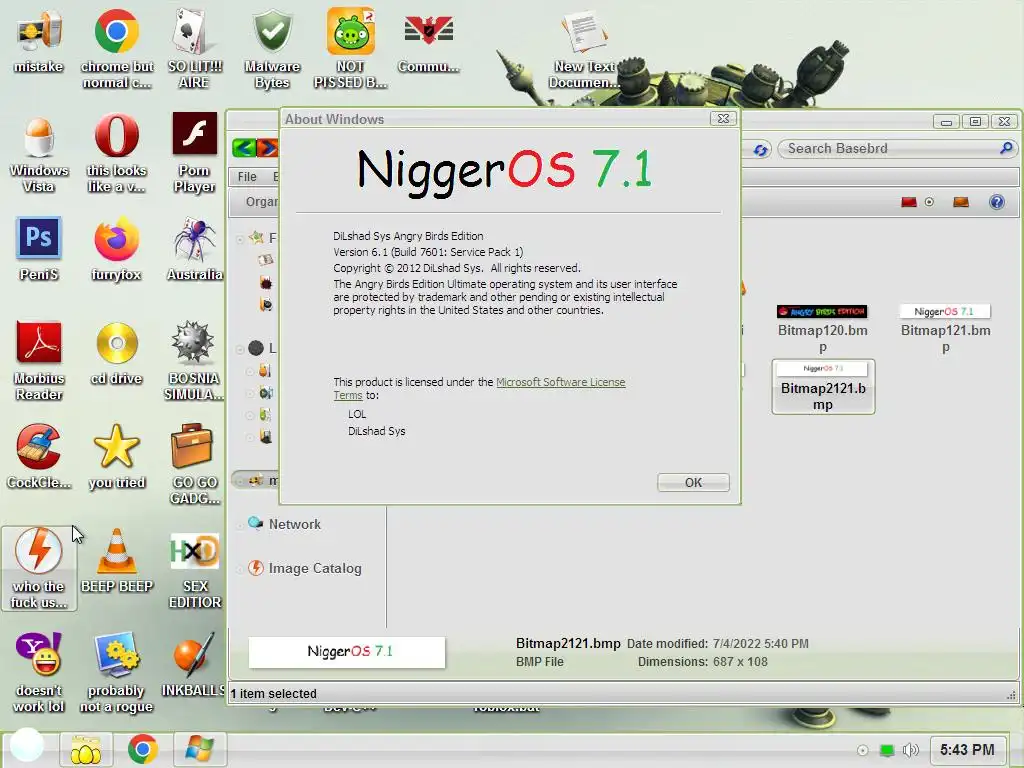
Task: Click the 'BMP File' type label
Action: [539, 662]
